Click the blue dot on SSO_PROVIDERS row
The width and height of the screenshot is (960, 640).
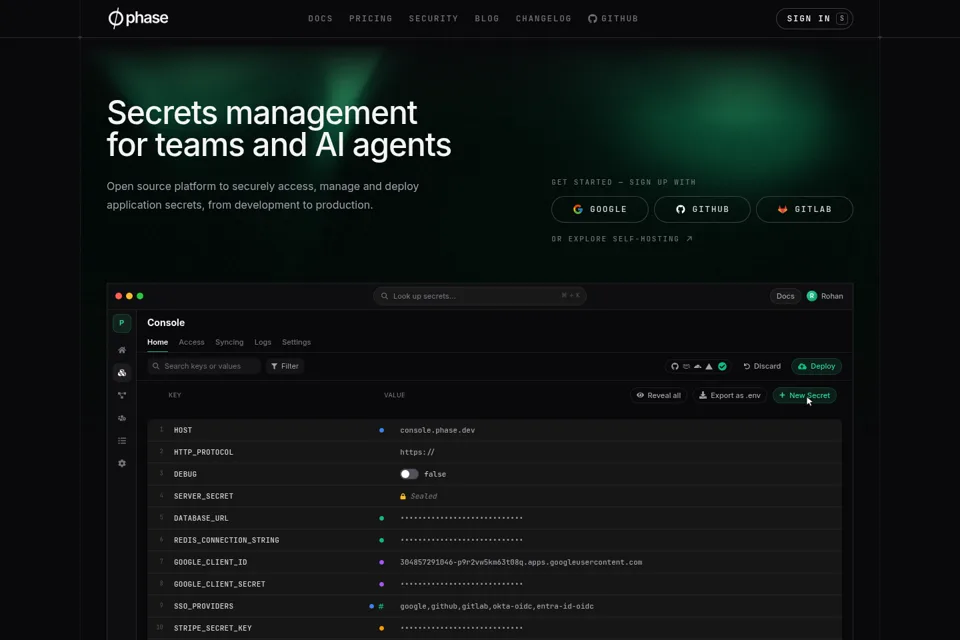371,606
